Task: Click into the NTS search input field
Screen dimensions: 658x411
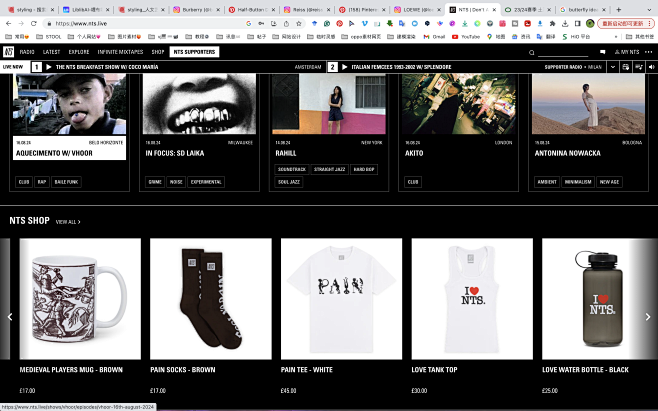Action: point(563,52)
